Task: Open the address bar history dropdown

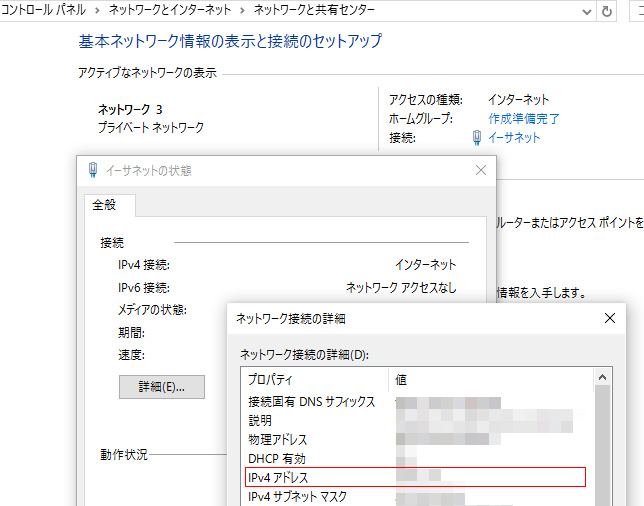Action: [586, 11]
